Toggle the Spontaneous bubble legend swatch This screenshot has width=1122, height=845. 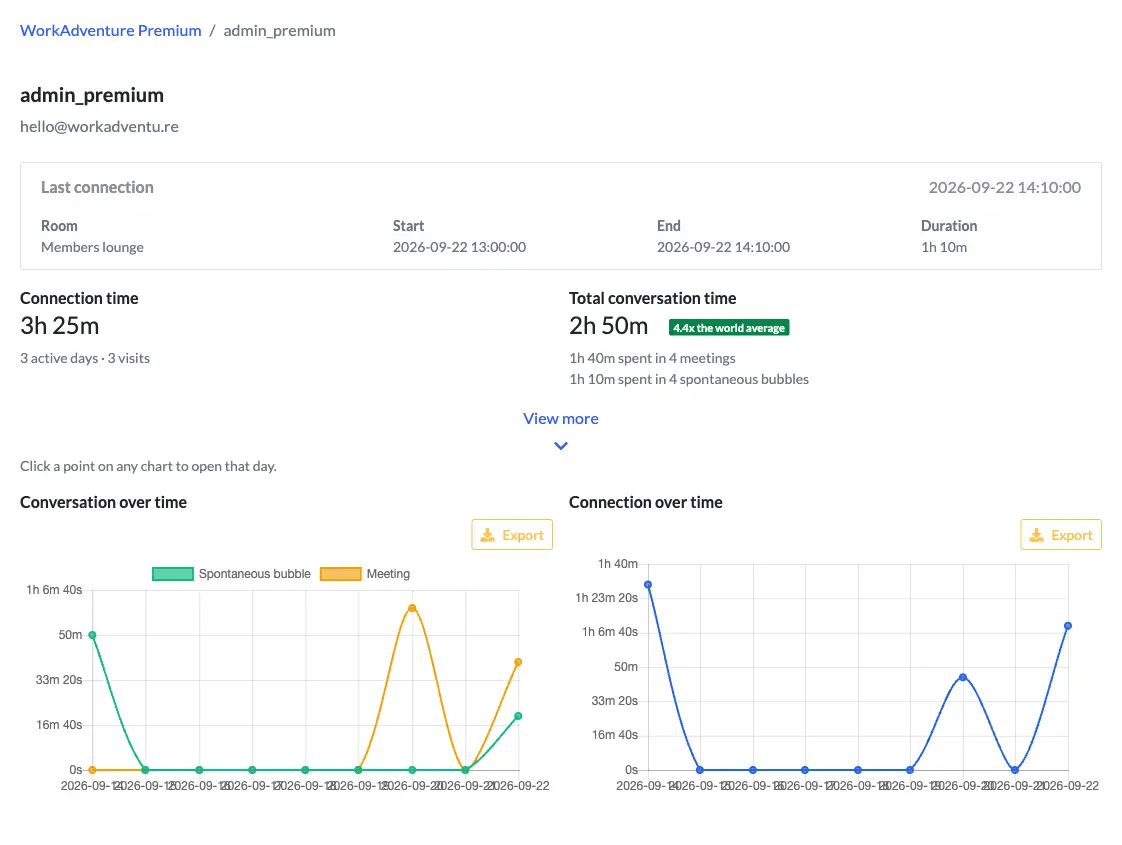172,574
